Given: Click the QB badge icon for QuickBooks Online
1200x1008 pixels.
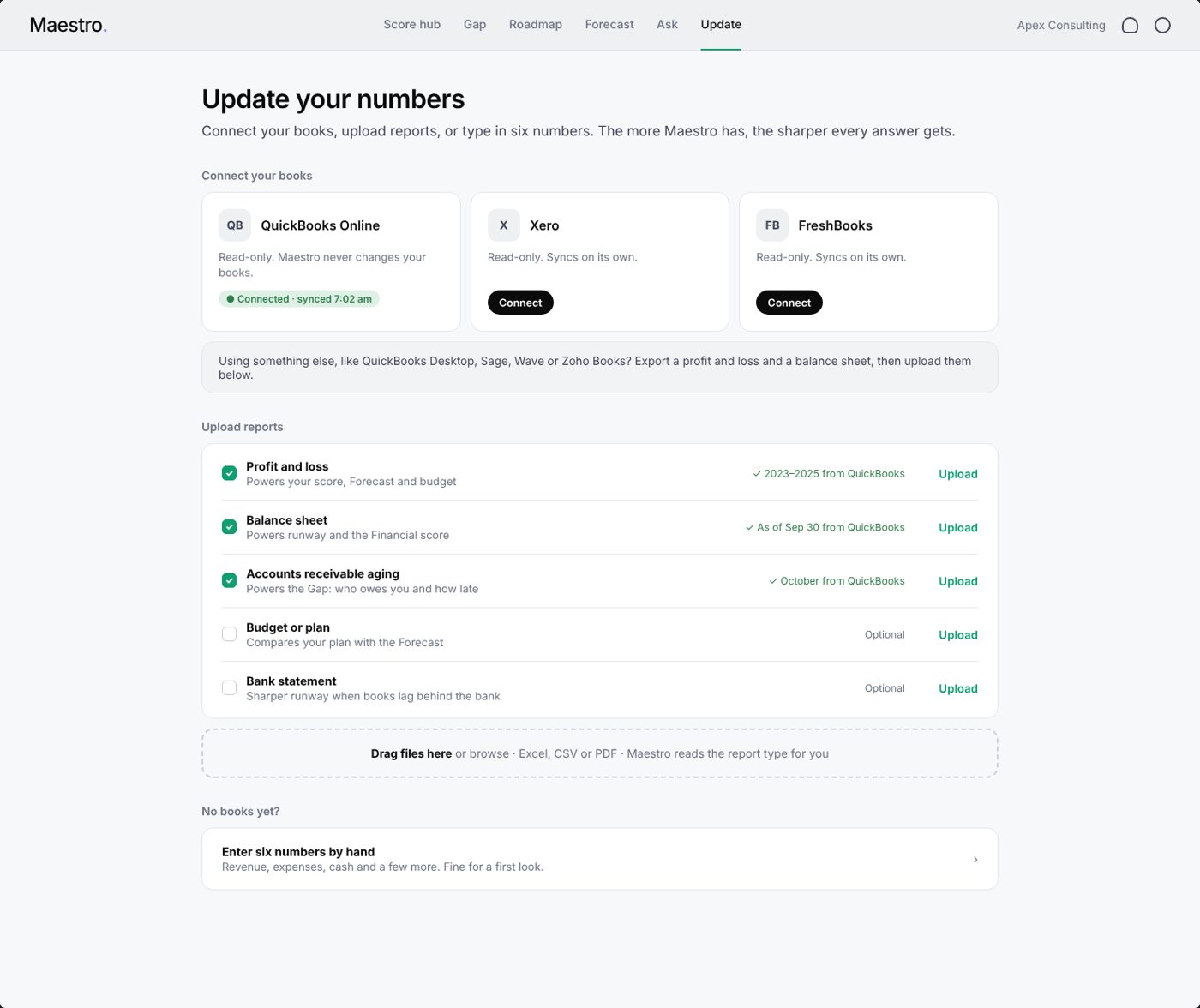Looking at the screenshot, I should [x=235, y=225].
